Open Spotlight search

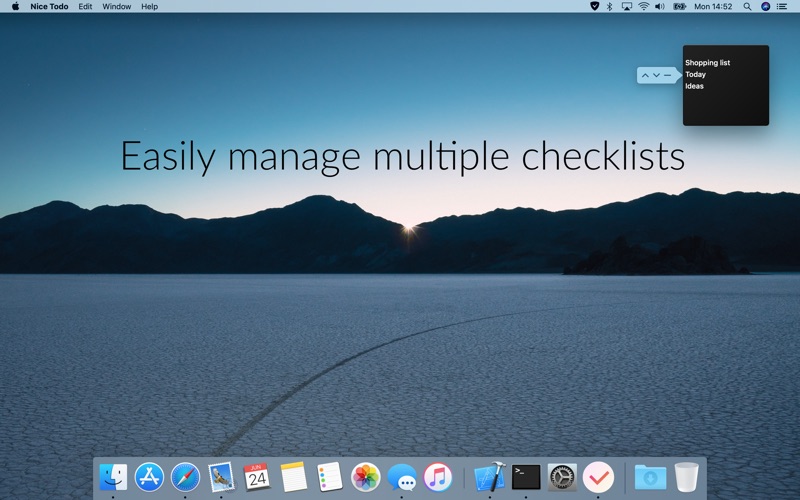[747, 7]
